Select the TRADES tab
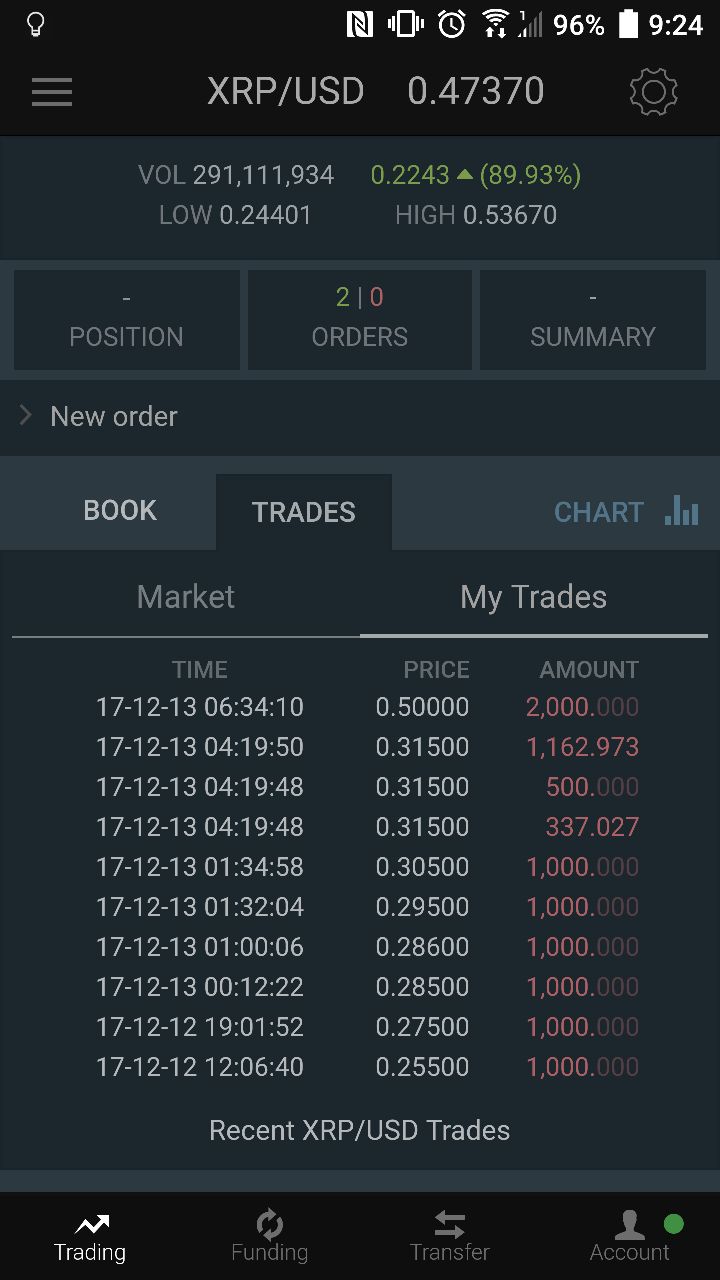The image size is (720, 1280). point(304,512)
